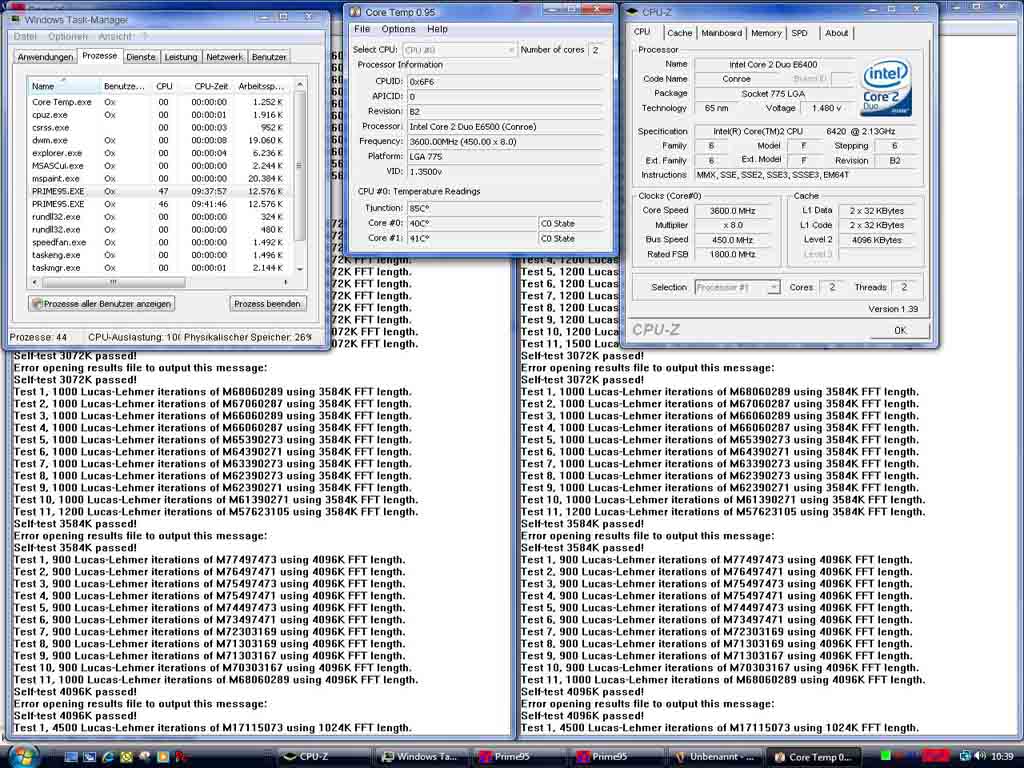Click process list scroll down arrow
This screenshot has width=1024, height=768.
click(x=300, y=268)
